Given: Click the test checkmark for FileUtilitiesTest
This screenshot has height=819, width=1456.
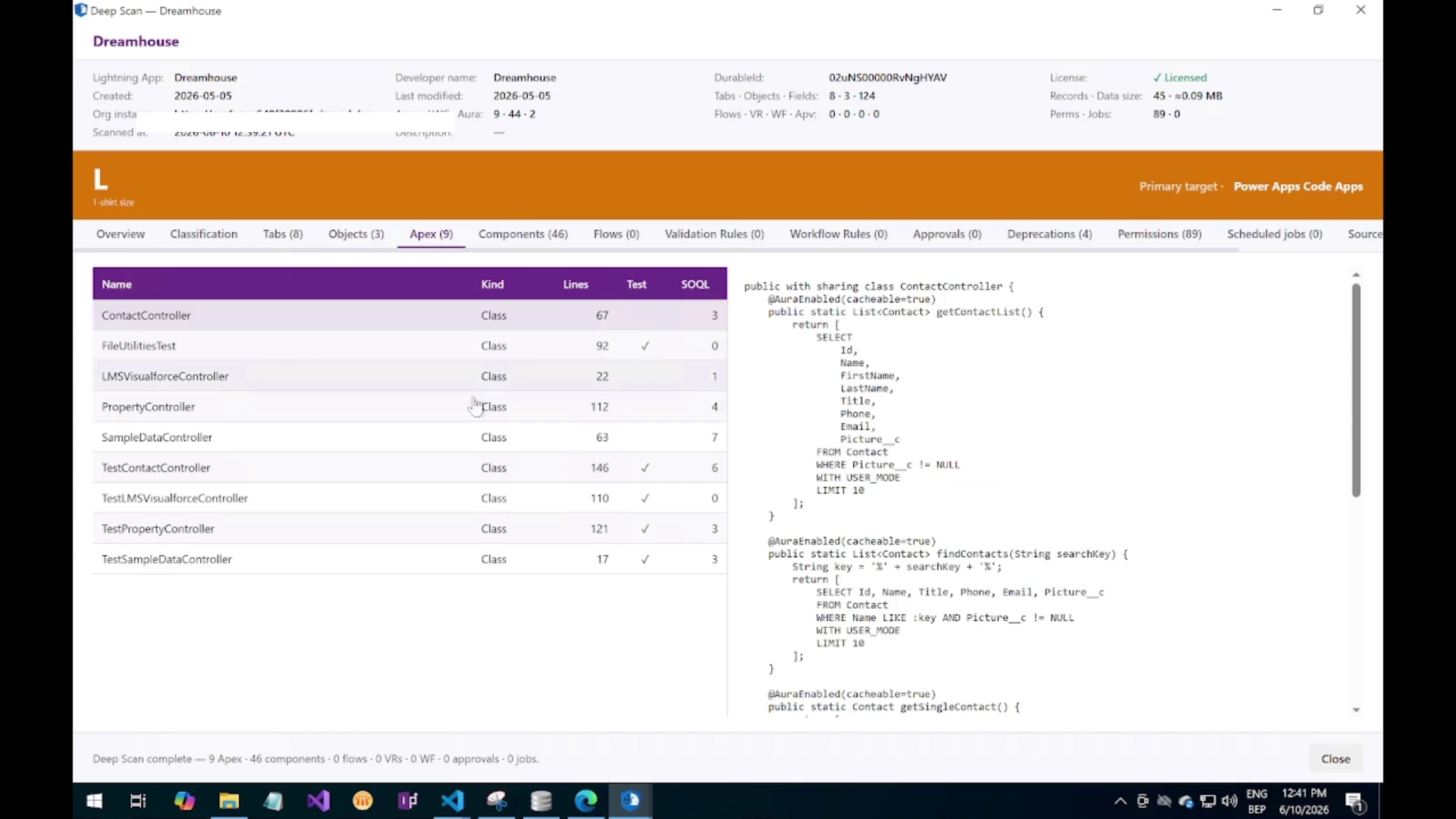Looking at the screenshot, I should tap(645, 346).
